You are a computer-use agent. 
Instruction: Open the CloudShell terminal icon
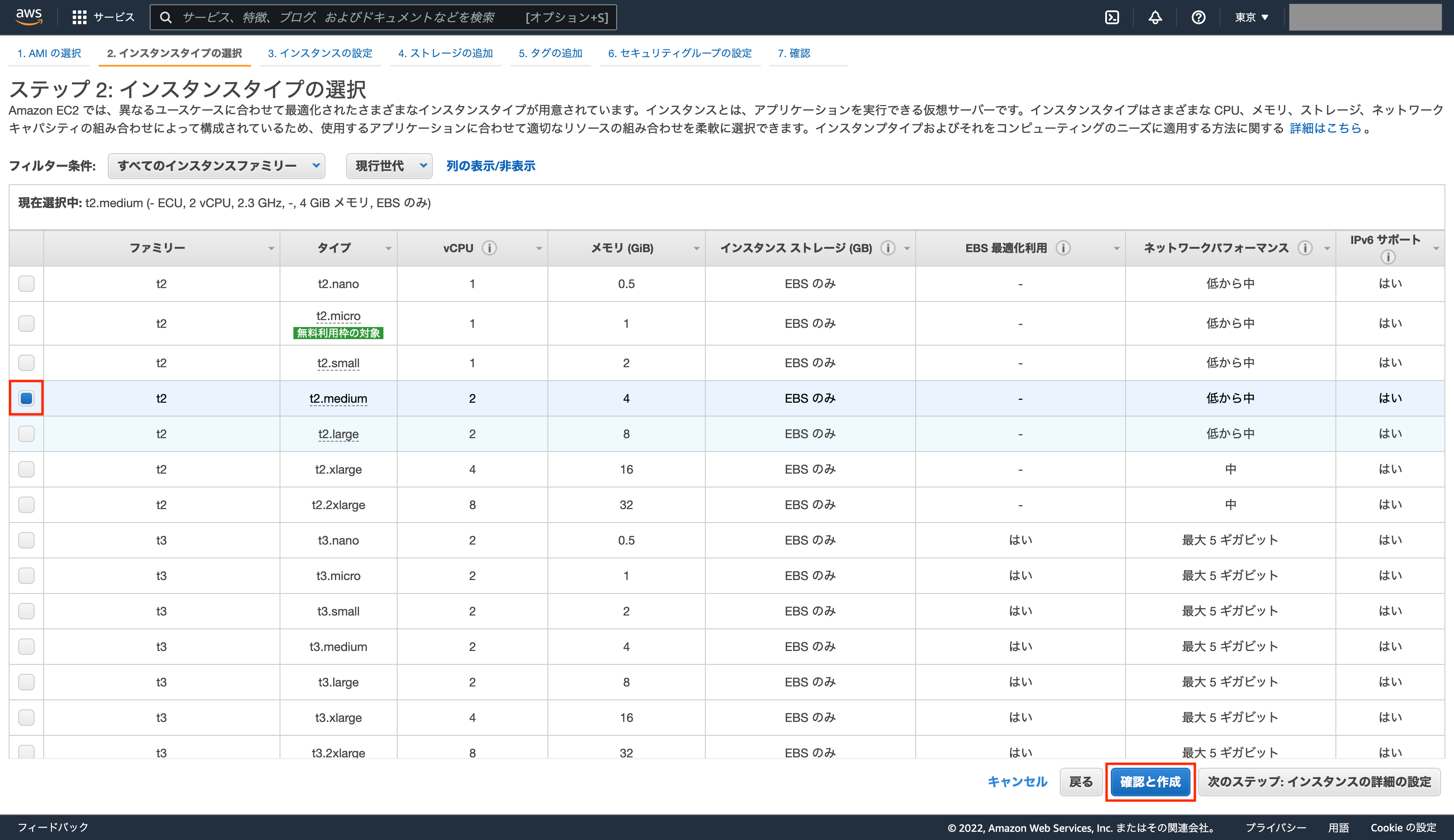(1112, 17)
